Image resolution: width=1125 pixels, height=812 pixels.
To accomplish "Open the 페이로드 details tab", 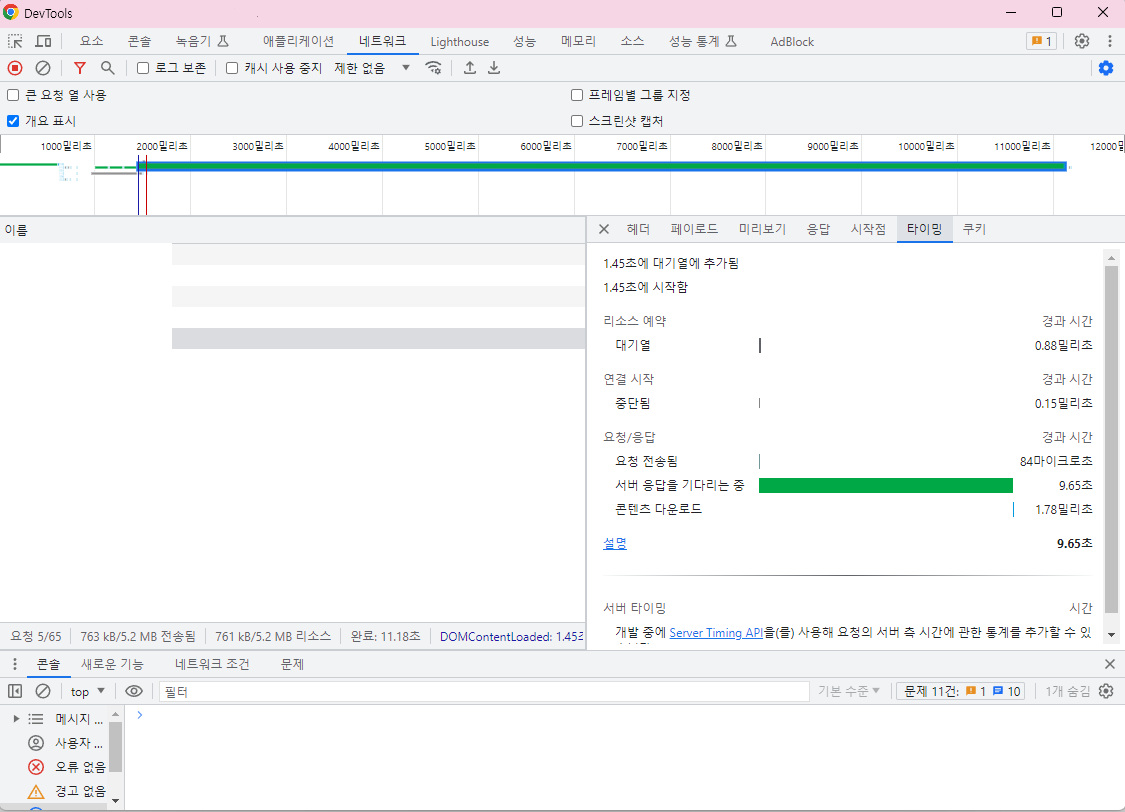I will [694, 230].
